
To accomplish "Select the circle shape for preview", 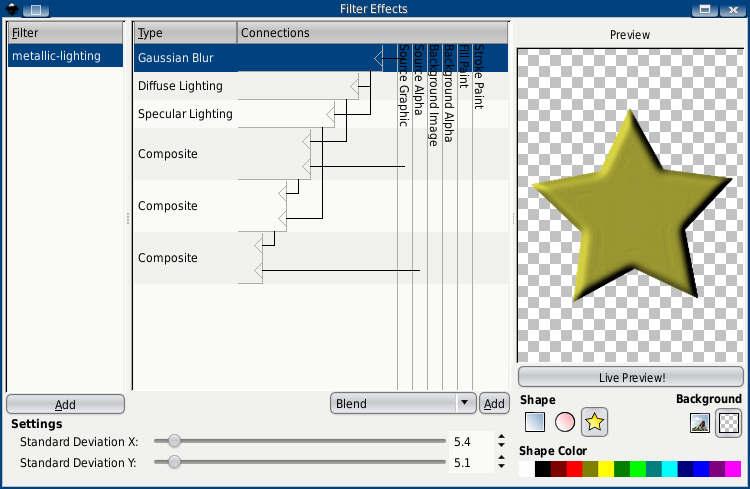I will click(564, 422).
